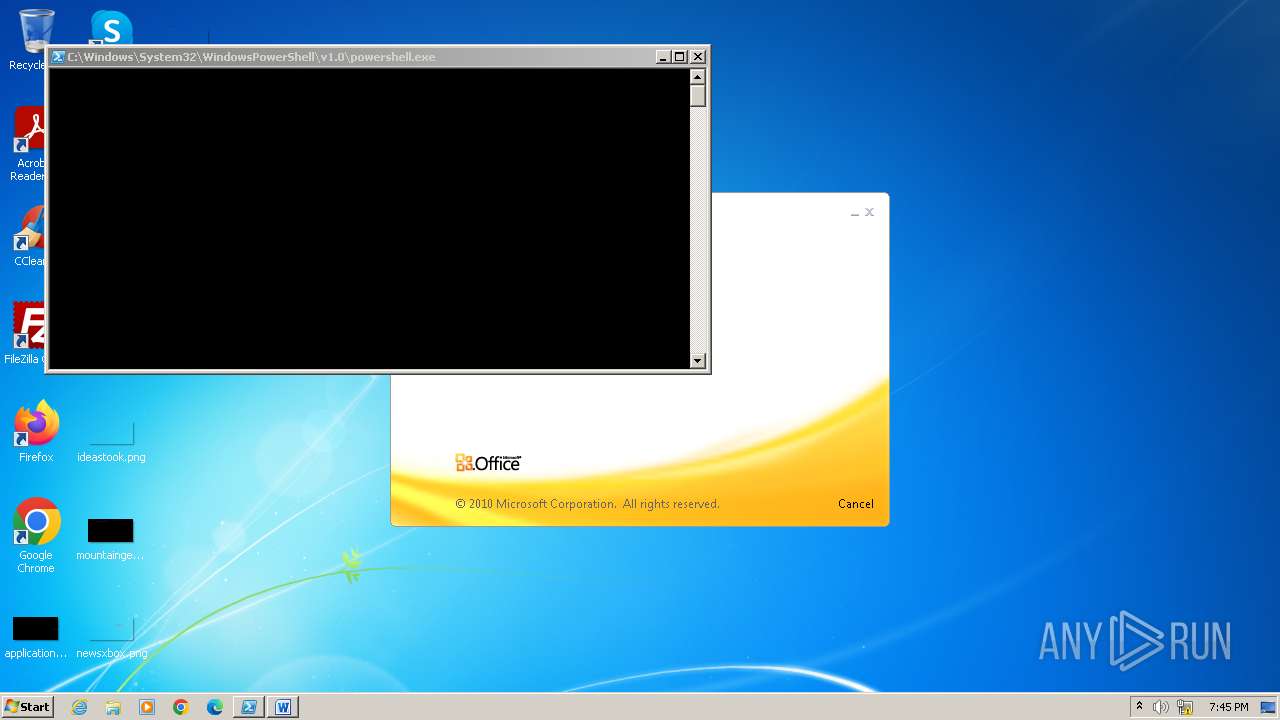Screen dimensions: 1280x720
Task: Click Show desktop button in tray
Action: point(1268,707)
